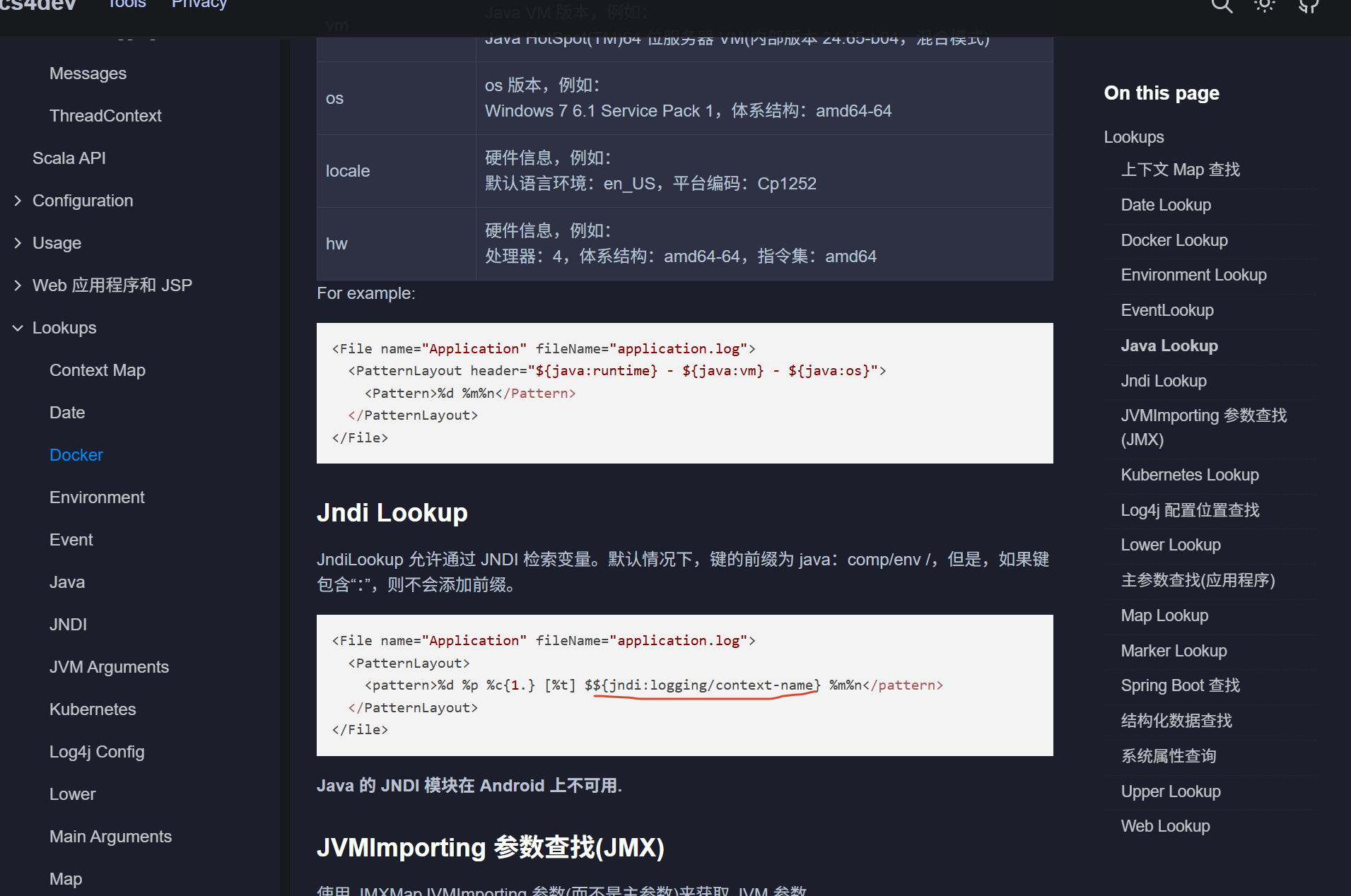Open the GitHub icon link

click(x=1309, y=6)
